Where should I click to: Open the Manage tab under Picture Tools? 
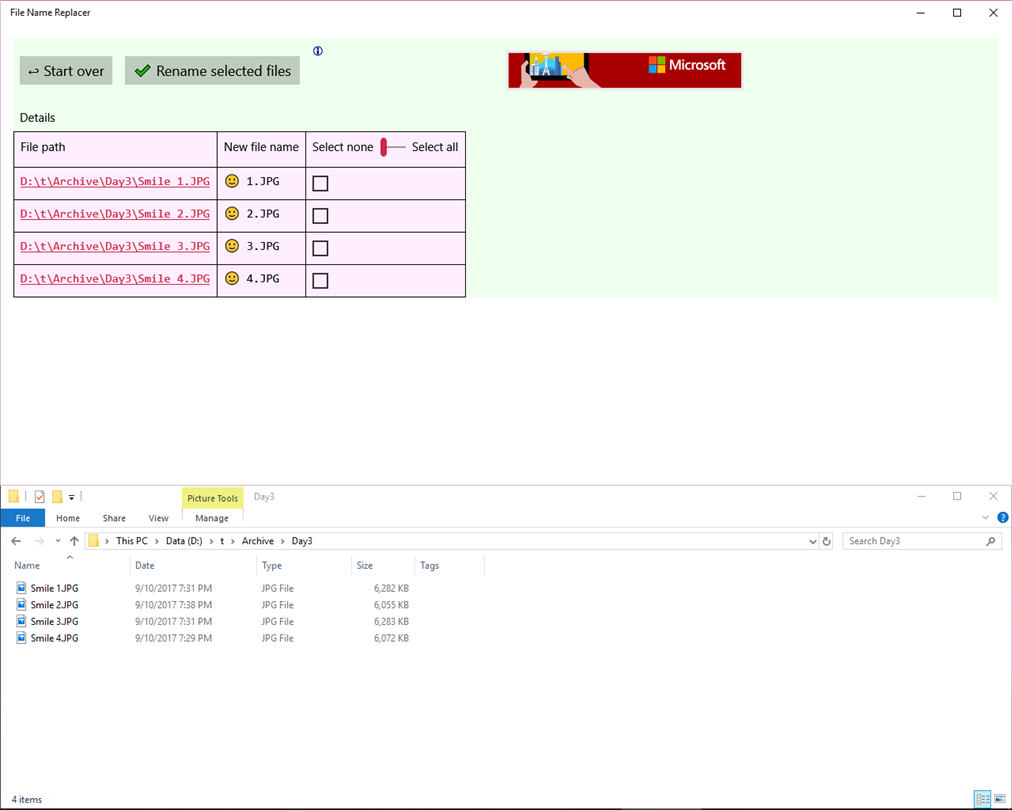pos(212,518)
